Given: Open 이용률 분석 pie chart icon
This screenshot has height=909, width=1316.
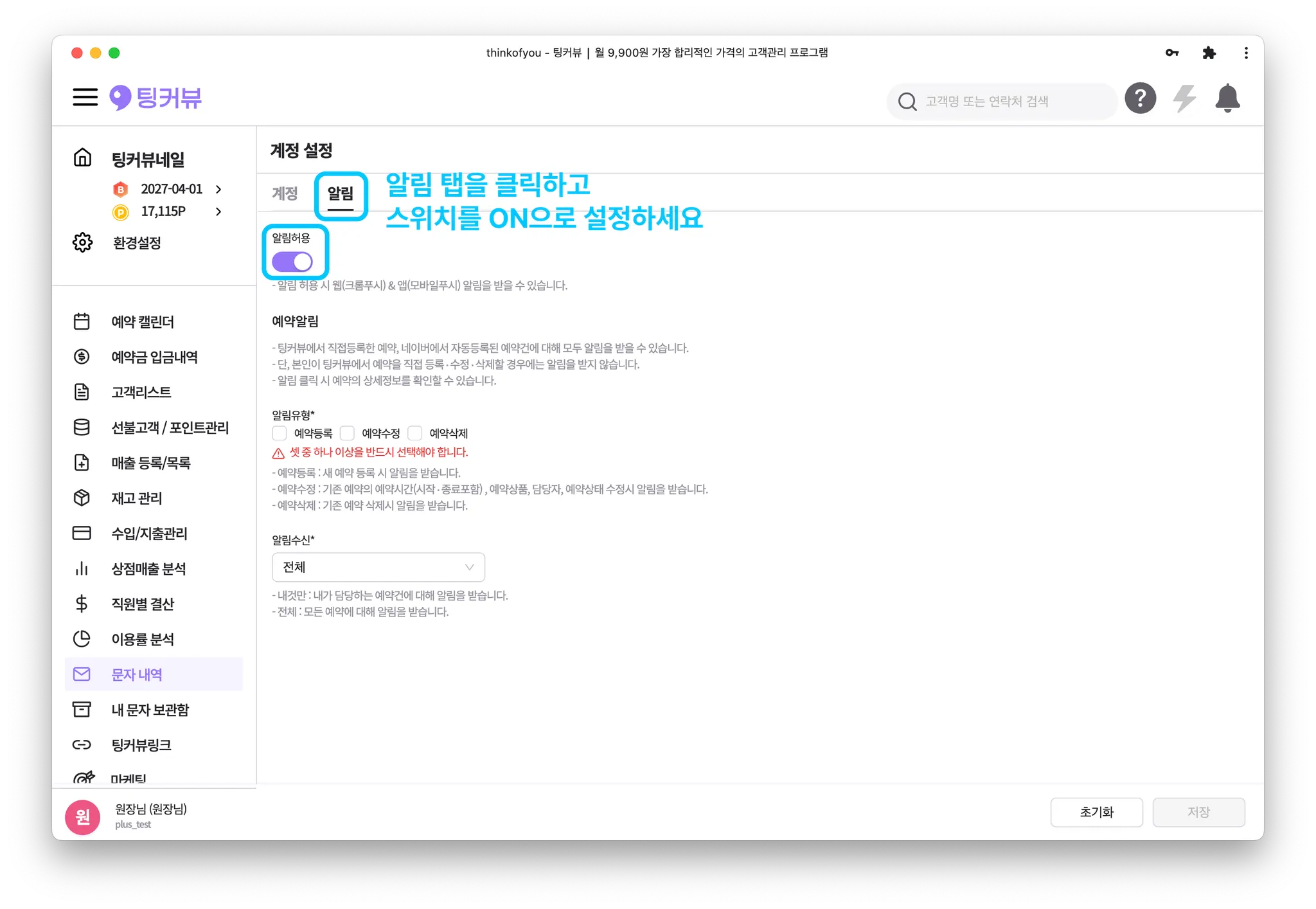Looking at the screenshot, I should [x=82, y=639].
